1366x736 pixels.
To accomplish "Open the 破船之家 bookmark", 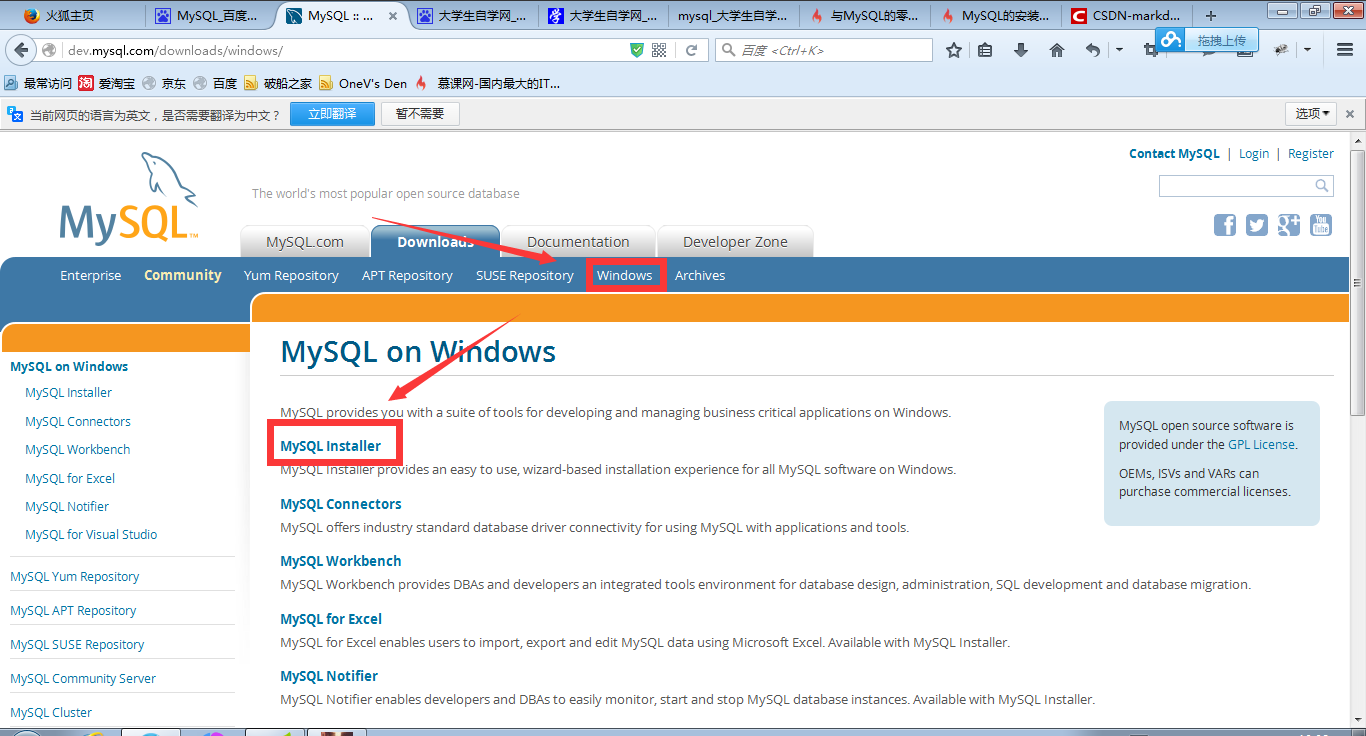I will (x=278, y=83).
